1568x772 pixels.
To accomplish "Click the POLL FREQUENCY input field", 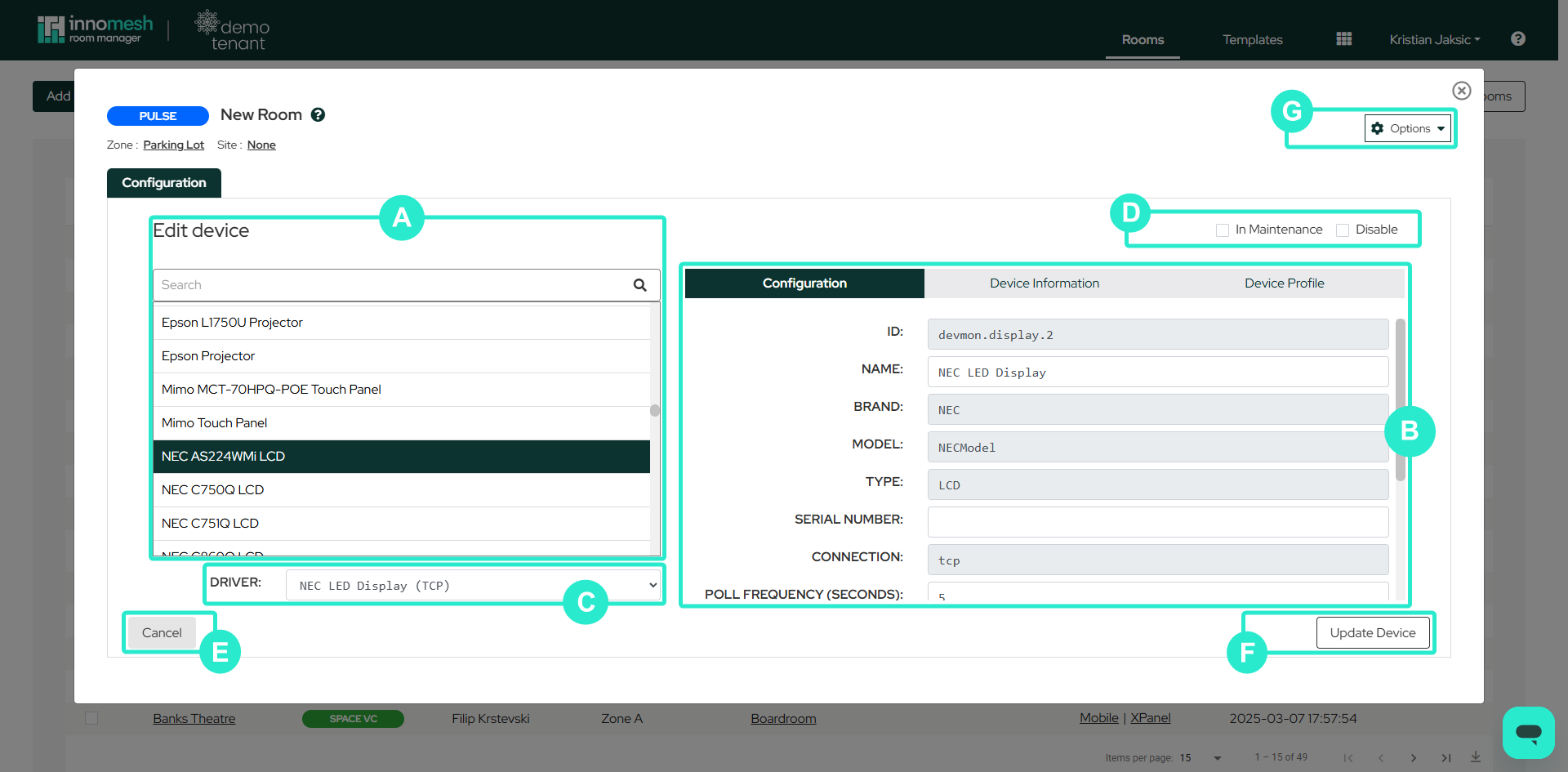I will coord(1158,592).
